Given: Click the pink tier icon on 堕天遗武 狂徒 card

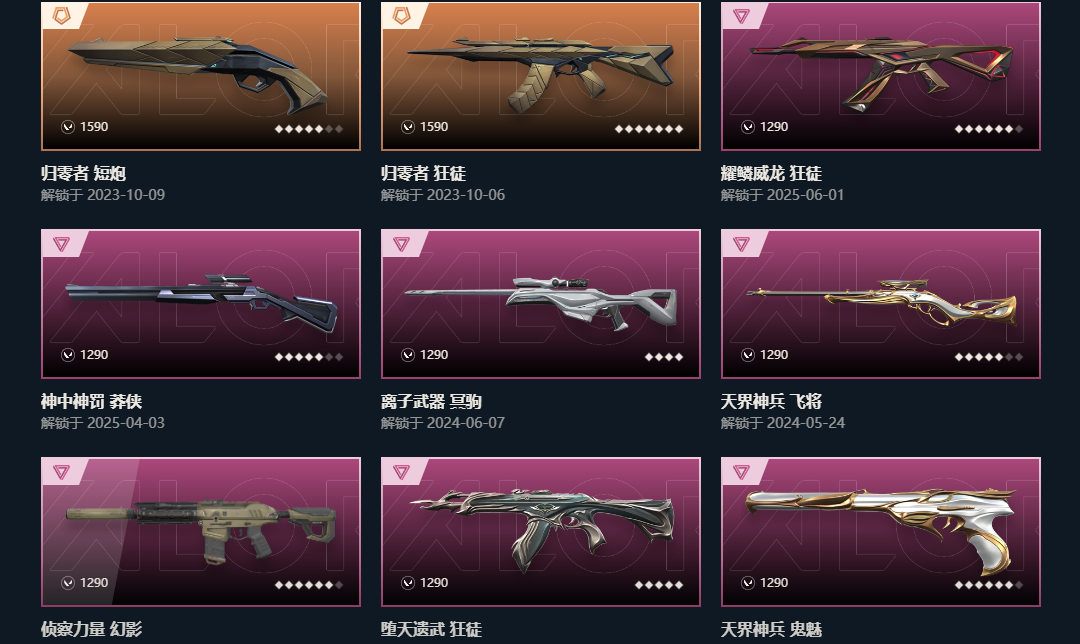Looking at the screenshot, I should (x=402, y=472).
